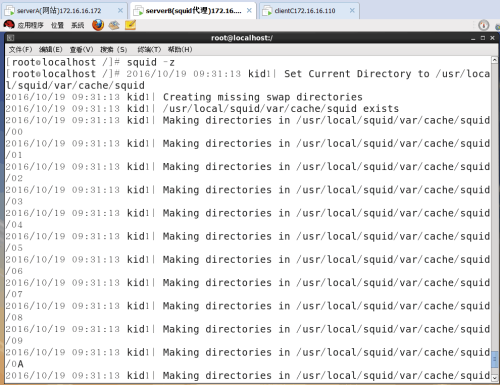Screen dimensions: 500x385
Task: Open the 位置 places menu
Action: (57, 25)
